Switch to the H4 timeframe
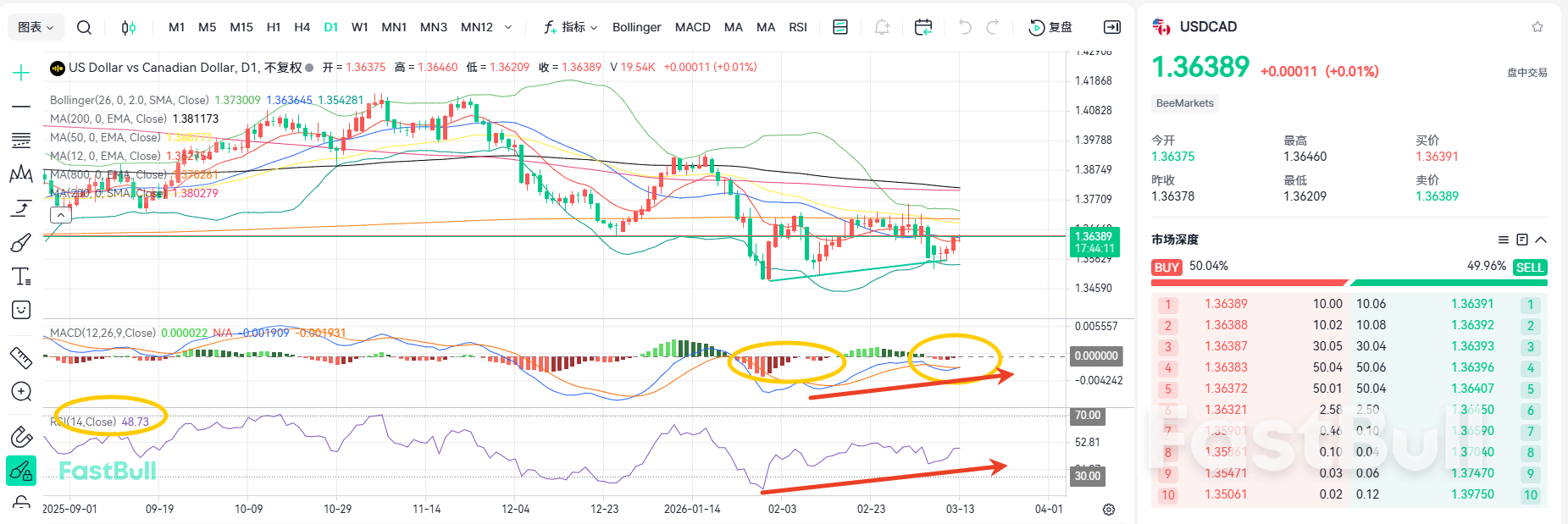The image size is (1568, 524). tap(302, 27)
